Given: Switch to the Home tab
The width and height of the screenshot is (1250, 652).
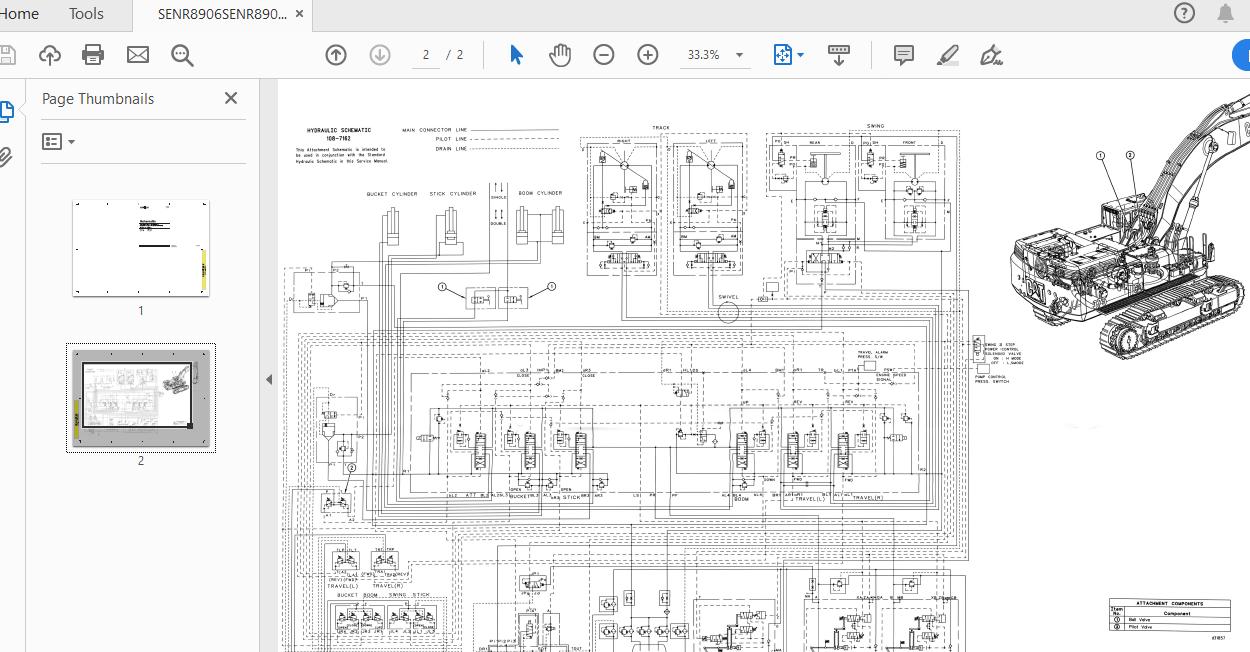Looking at the screenshot, I should pos(19,13).
